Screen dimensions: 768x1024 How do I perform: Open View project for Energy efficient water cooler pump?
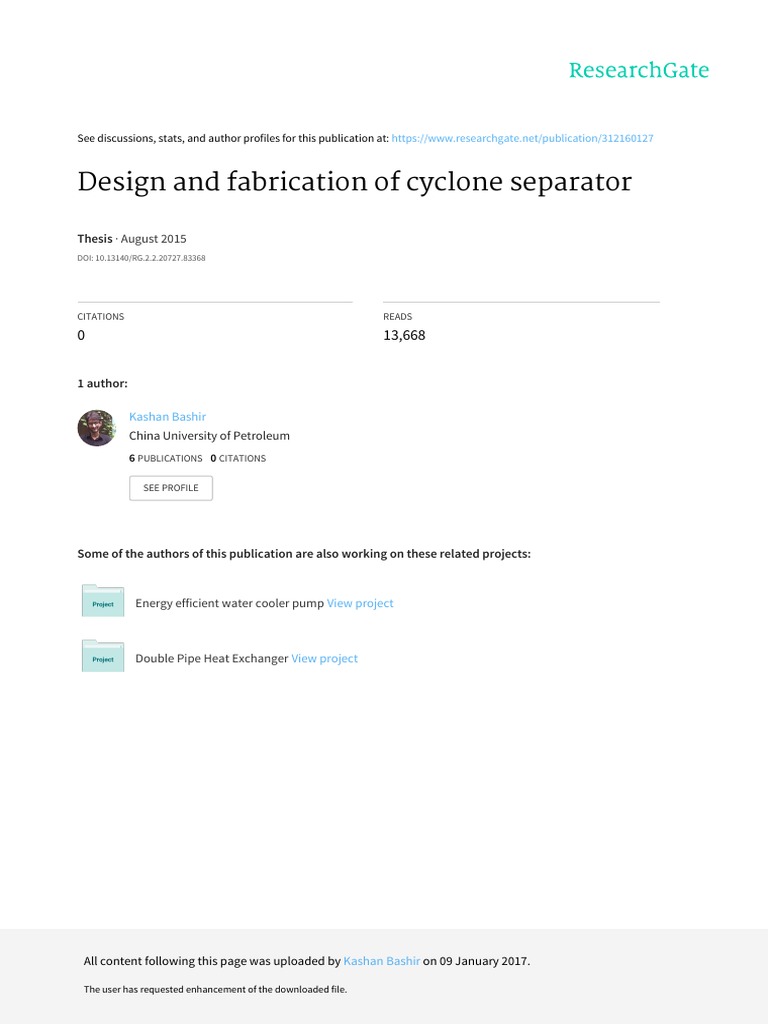coord(360,603)
